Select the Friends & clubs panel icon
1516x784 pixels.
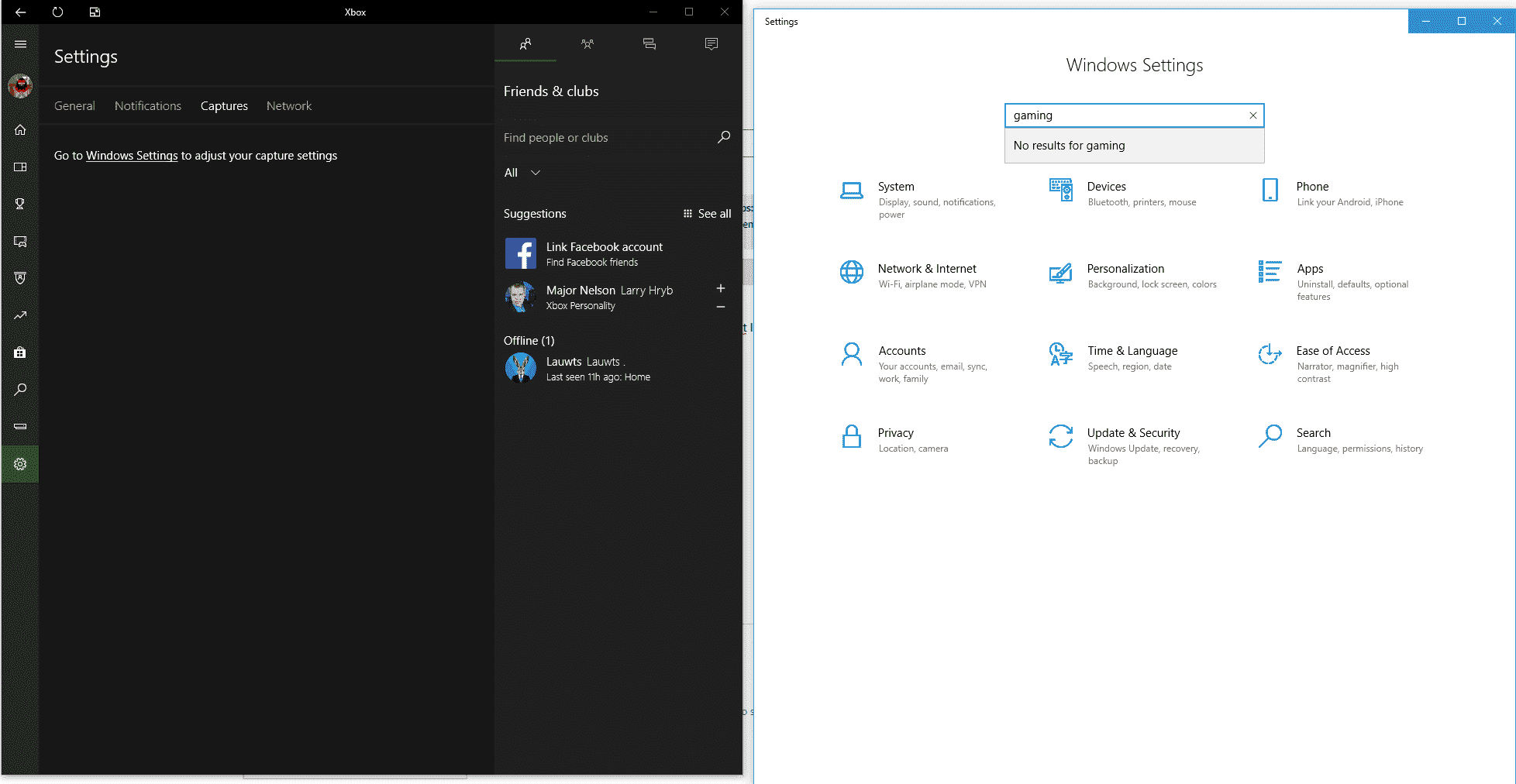click(x=525, y=44)
